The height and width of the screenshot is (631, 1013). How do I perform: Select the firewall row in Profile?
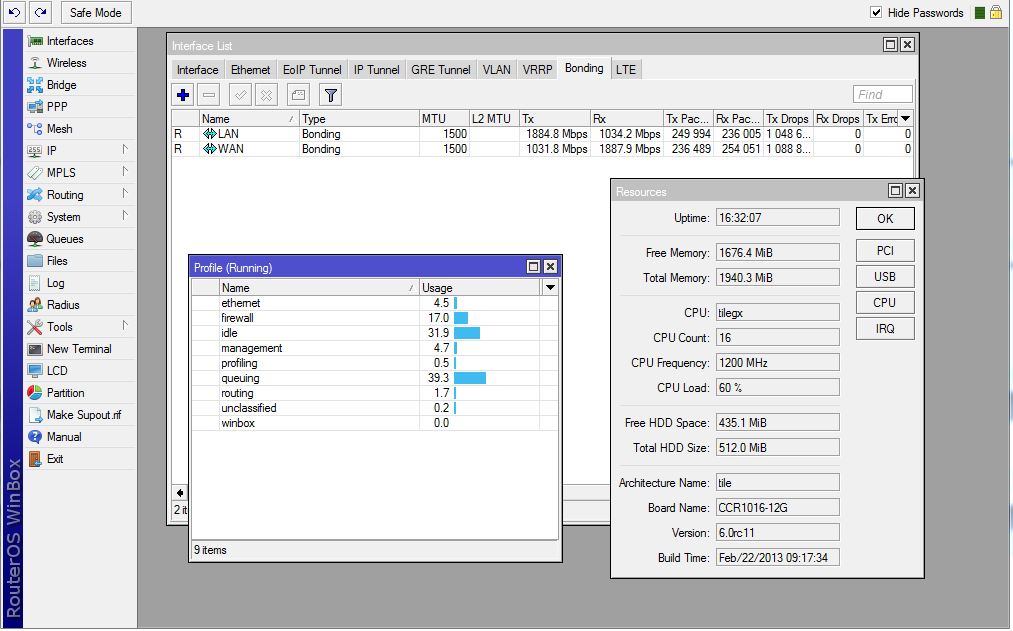tap(375, 318)
